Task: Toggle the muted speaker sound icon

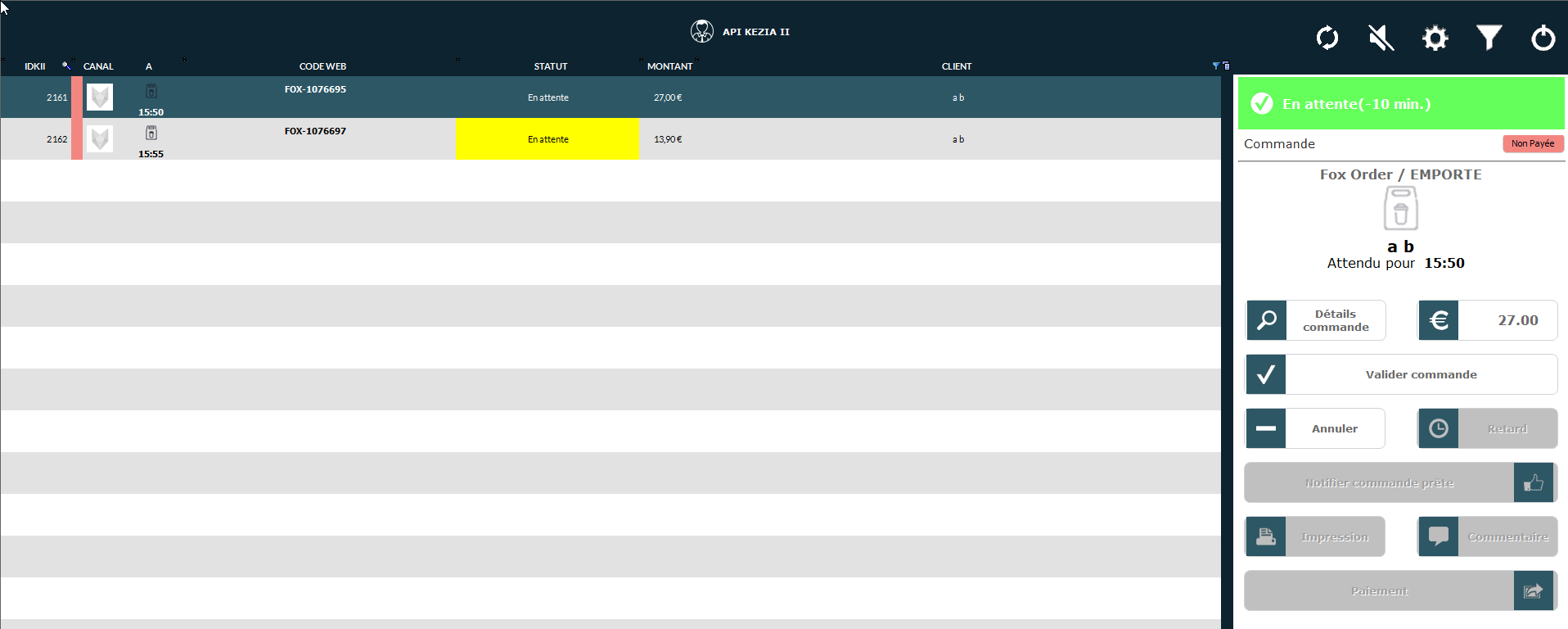Action: 1381,38
